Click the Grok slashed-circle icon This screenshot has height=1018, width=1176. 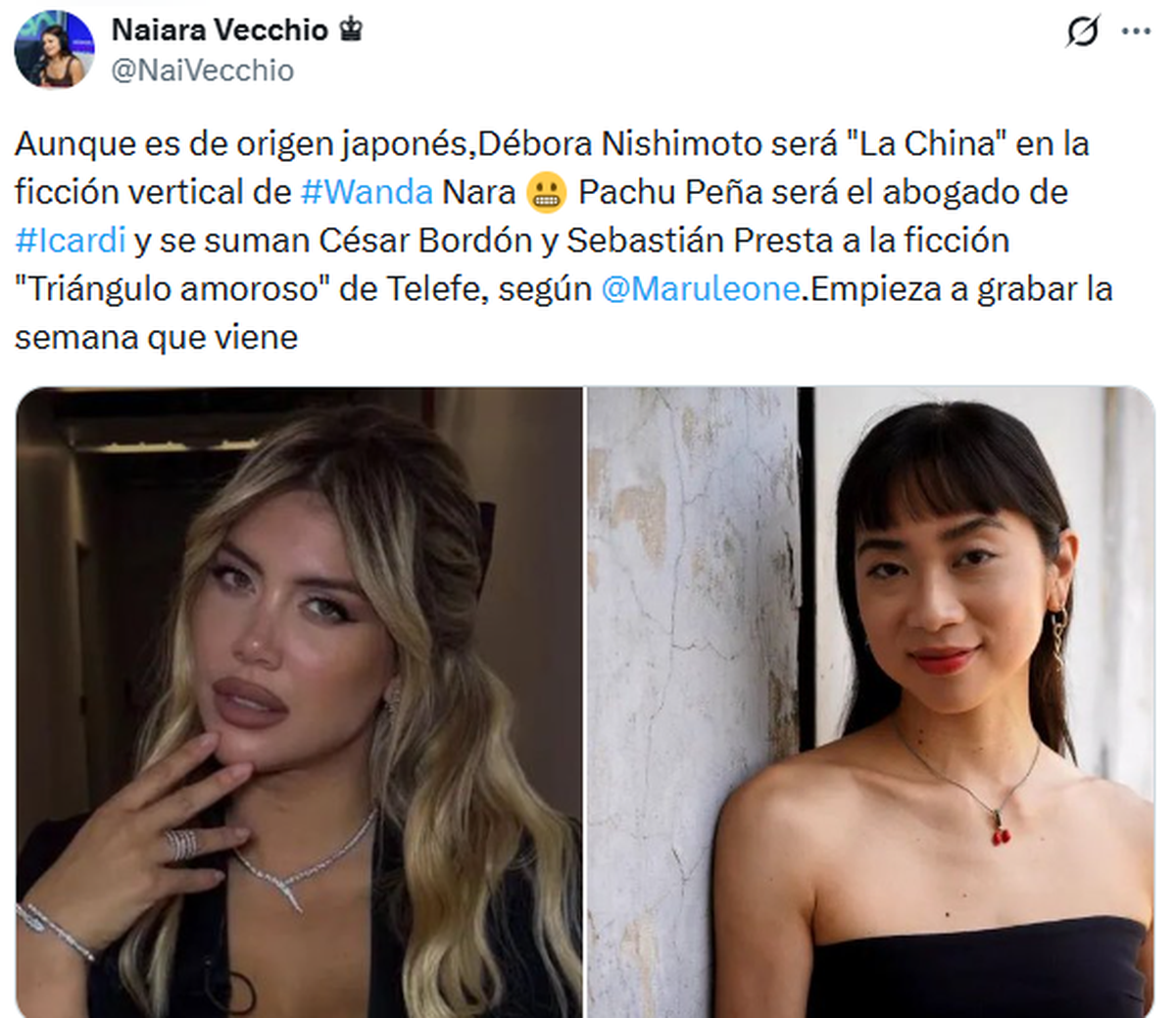tap(1083, 31)
